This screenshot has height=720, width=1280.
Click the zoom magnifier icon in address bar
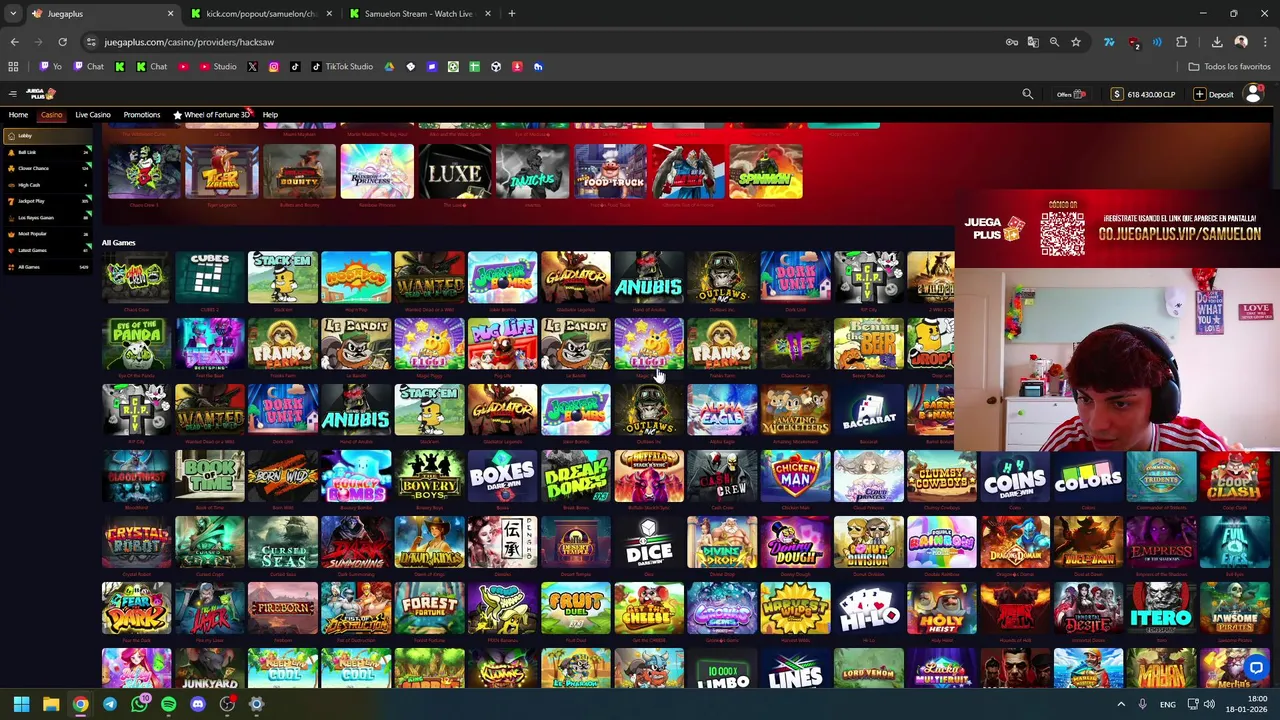tap(1054, 42)
